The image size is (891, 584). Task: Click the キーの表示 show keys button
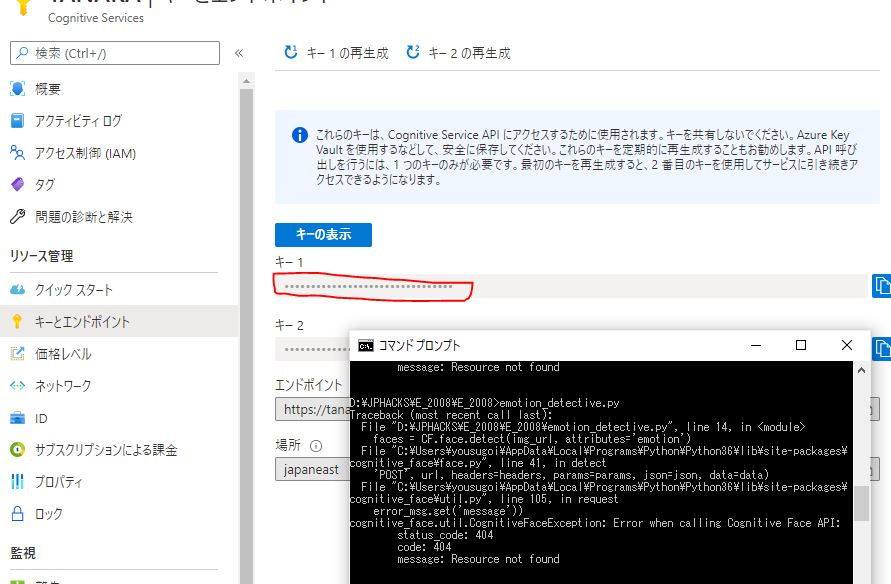coord(323,235)
